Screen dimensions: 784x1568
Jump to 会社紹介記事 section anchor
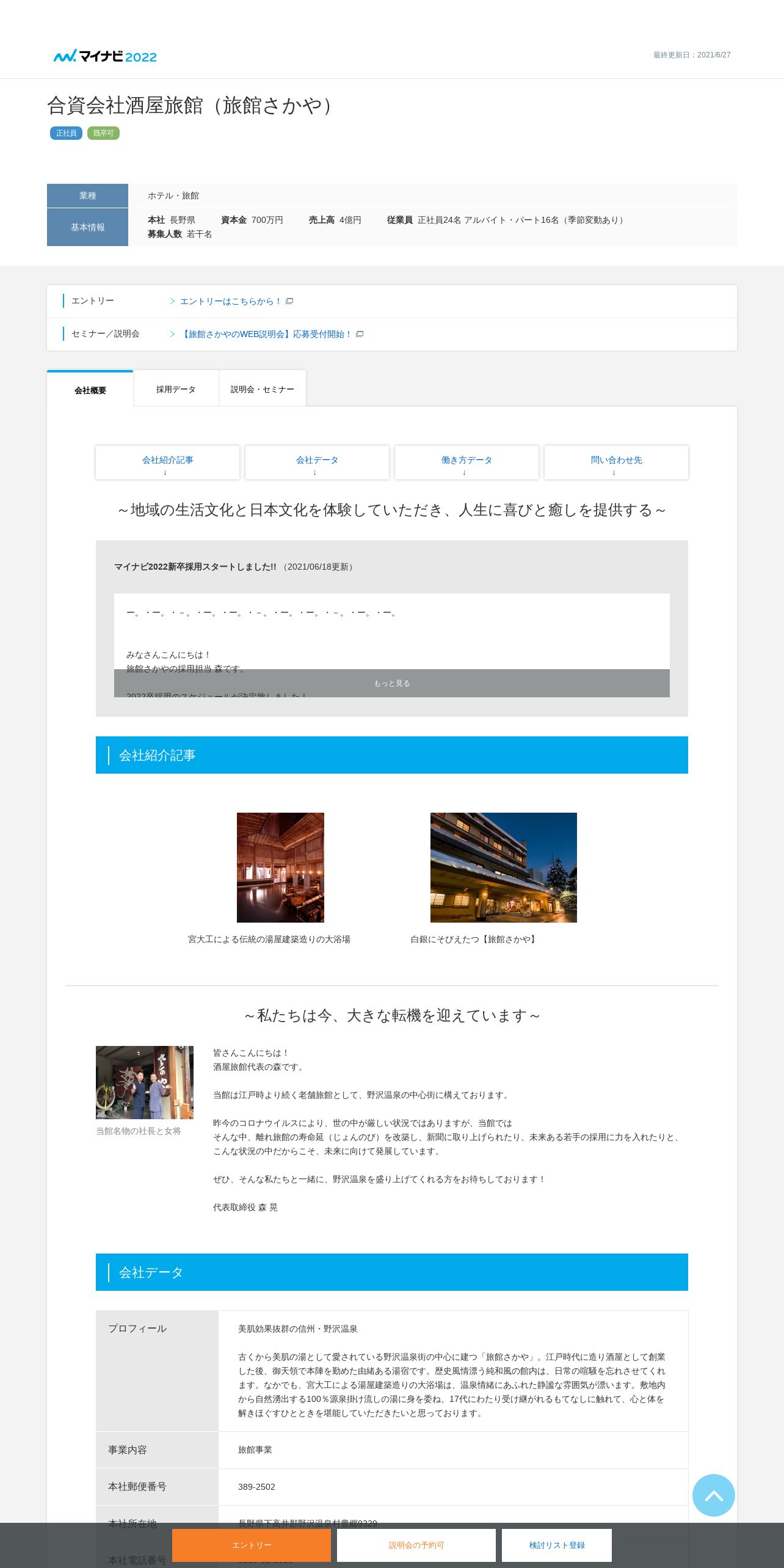[x=167, y=462]
